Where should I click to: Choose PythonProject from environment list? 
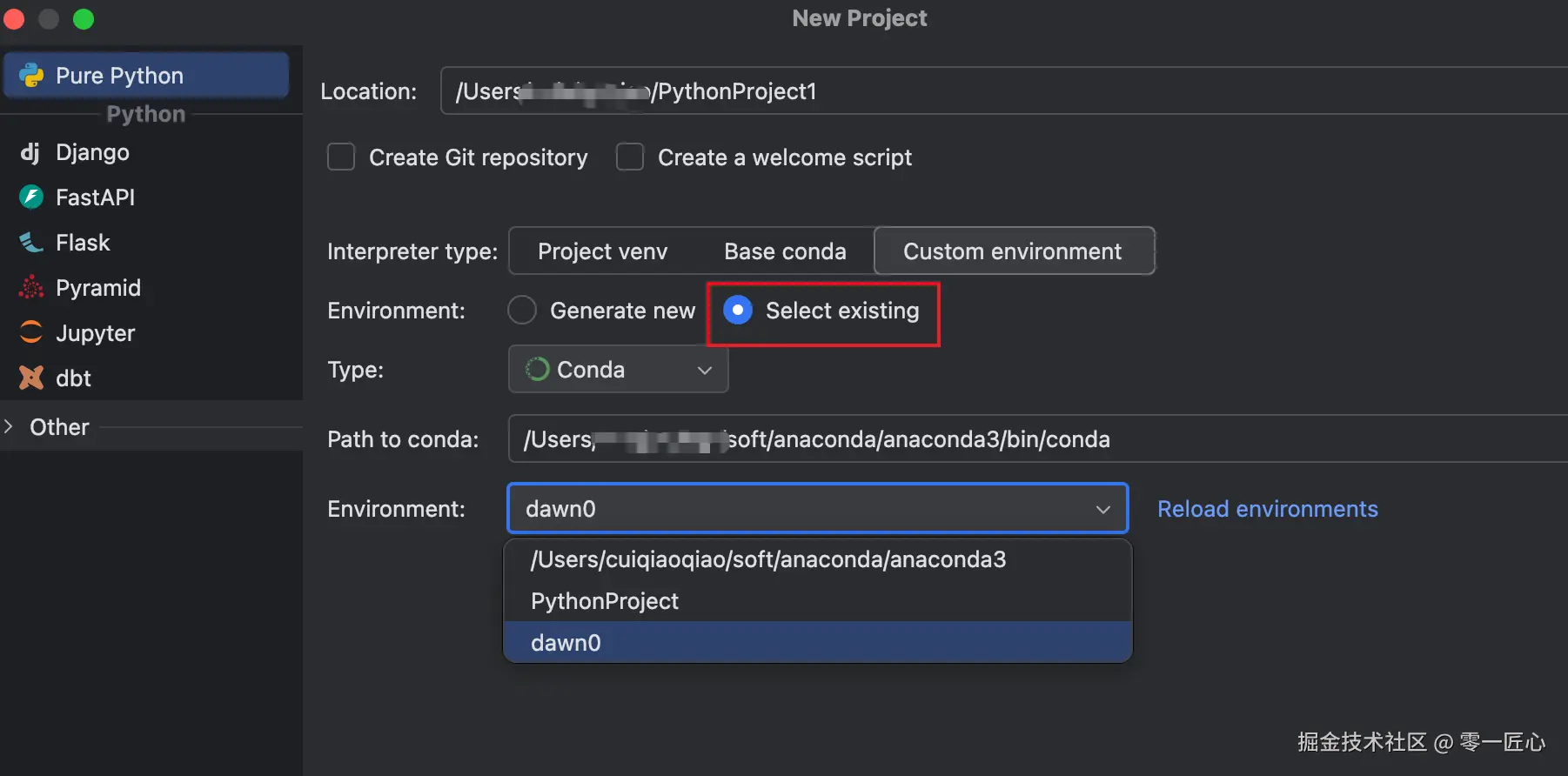coord(605,601)
